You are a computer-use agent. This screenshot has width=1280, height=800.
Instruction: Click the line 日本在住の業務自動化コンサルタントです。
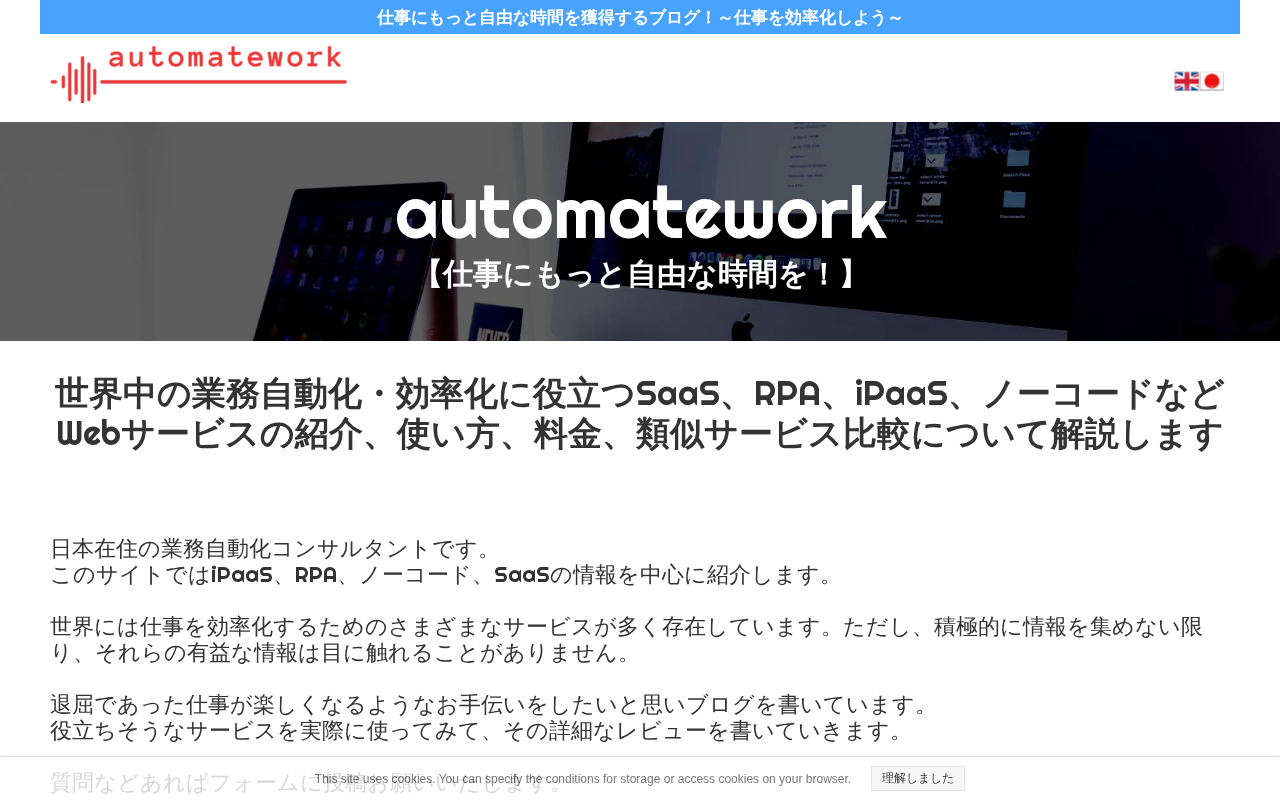(x=274, y=549)
